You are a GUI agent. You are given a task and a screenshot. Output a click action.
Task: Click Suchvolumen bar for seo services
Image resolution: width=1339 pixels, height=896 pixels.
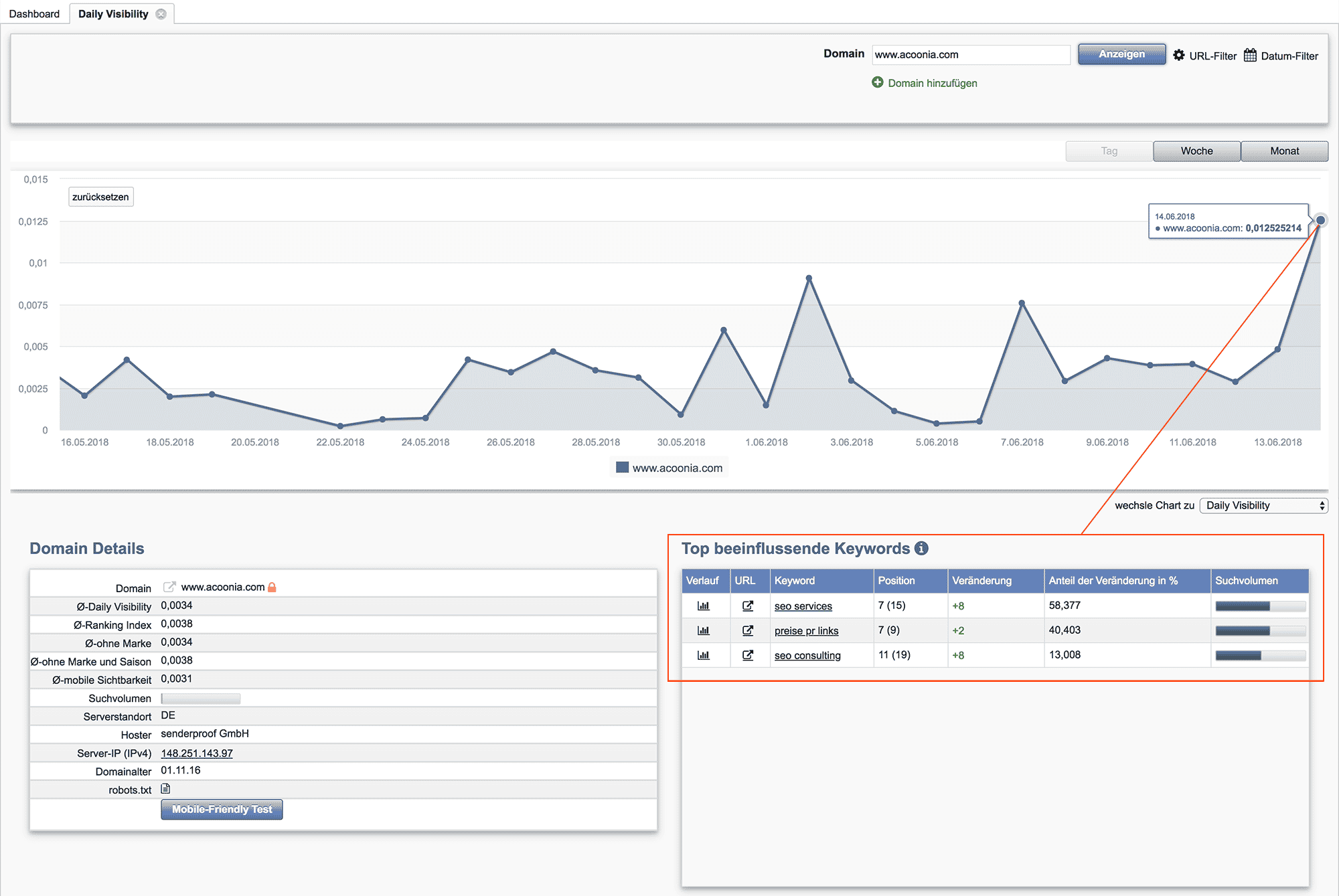tap(1260, 606)
